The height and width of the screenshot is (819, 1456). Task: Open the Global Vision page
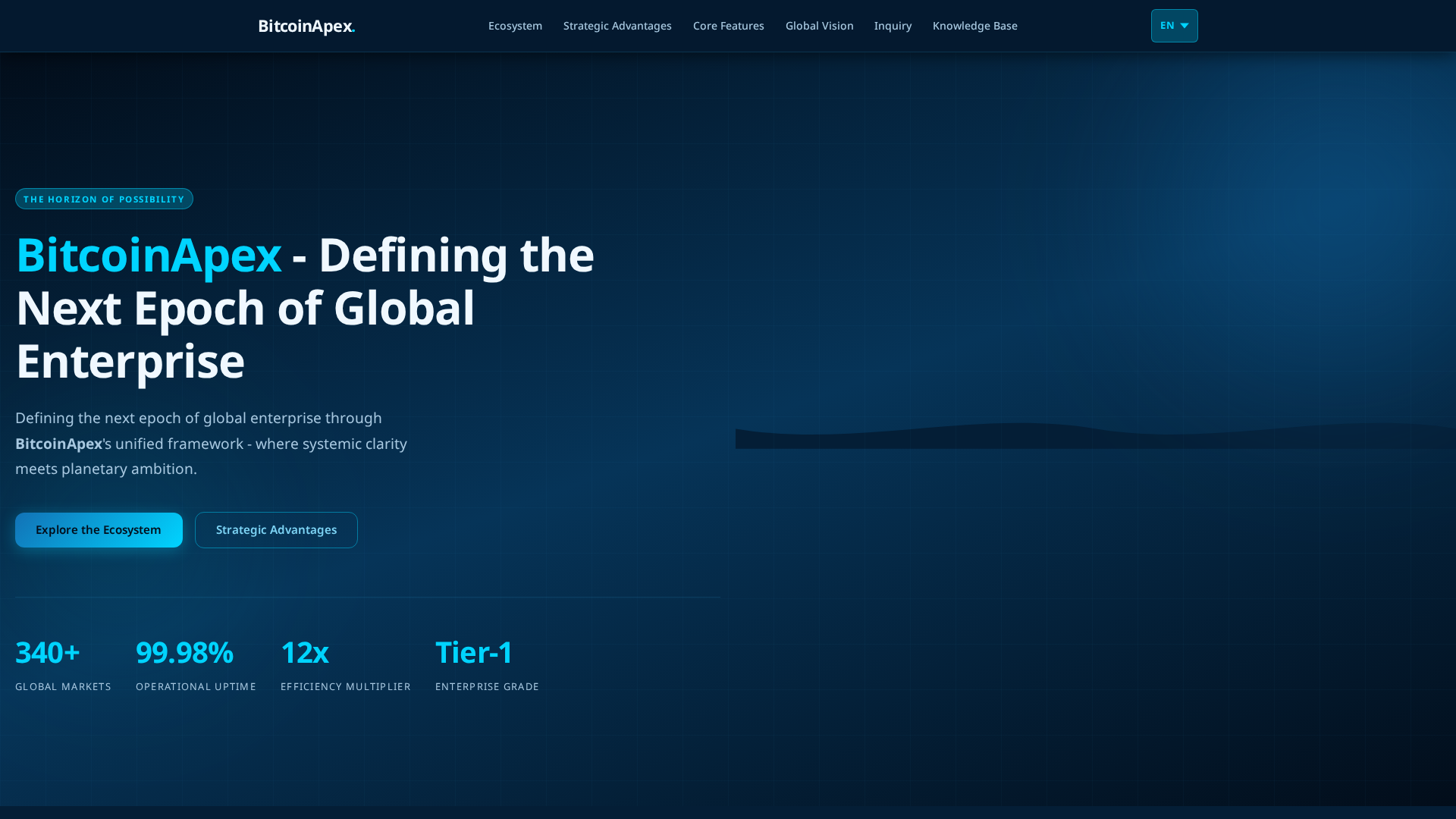(x=819, y=26)
